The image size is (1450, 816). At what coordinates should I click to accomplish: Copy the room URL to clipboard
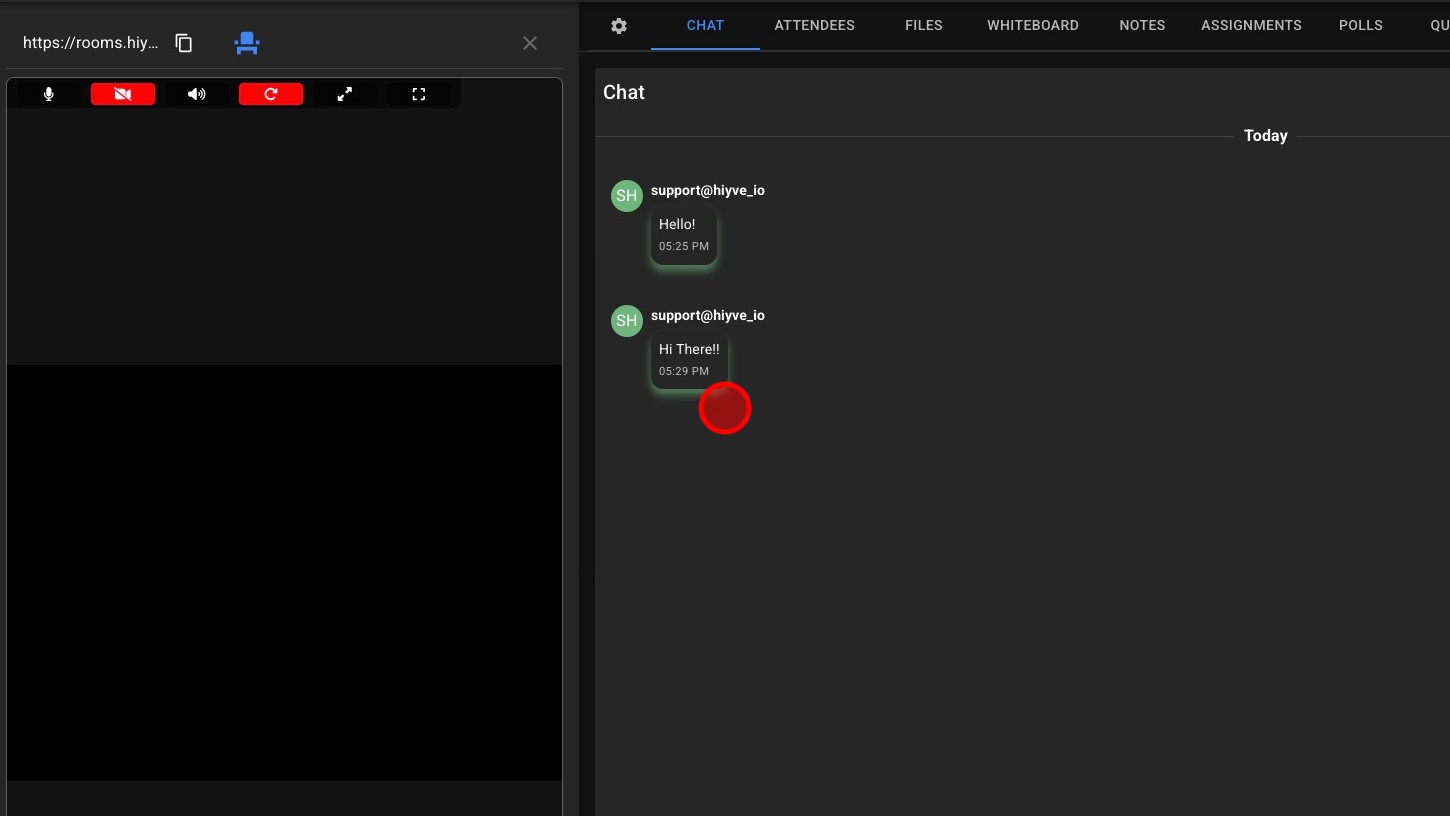click(184, 43)
